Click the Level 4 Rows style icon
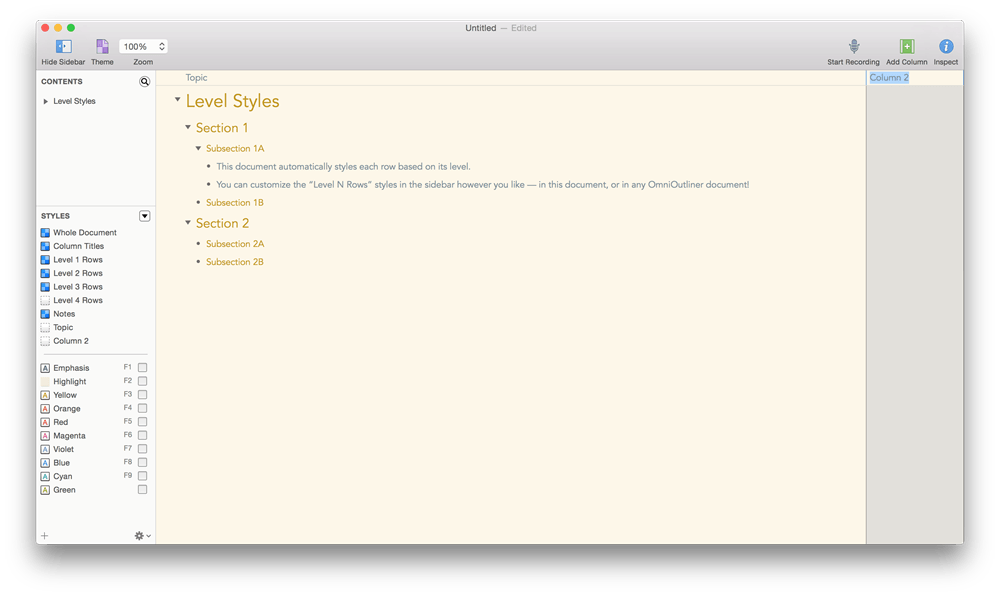The image size is (1000, 595). [x=45, y=300]
